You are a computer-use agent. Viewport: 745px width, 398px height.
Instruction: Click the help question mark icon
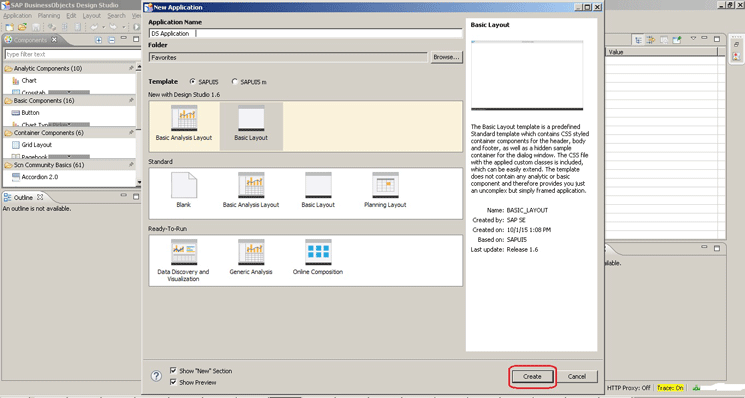(x=156, y=376)
